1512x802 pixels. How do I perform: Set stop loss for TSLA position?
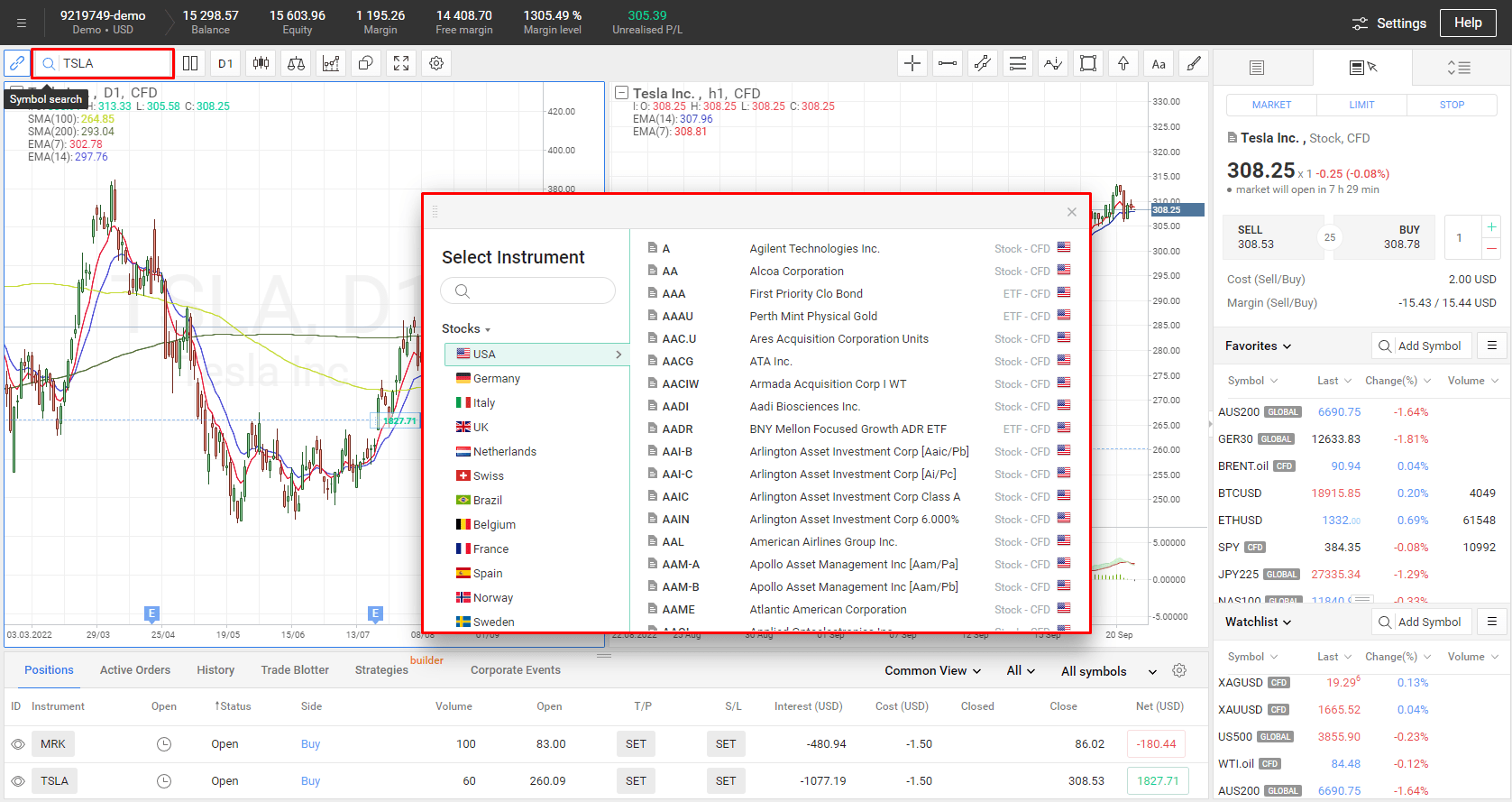click(x=726, y=781)
